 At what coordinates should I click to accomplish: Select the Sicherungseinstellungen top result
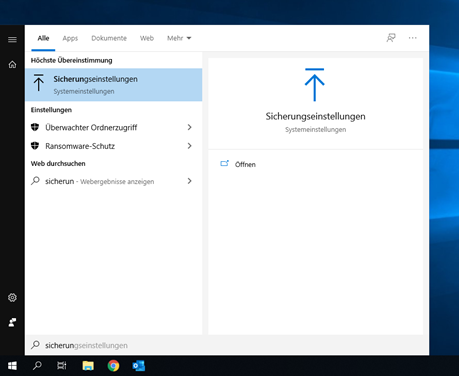[x=114, y=85]
